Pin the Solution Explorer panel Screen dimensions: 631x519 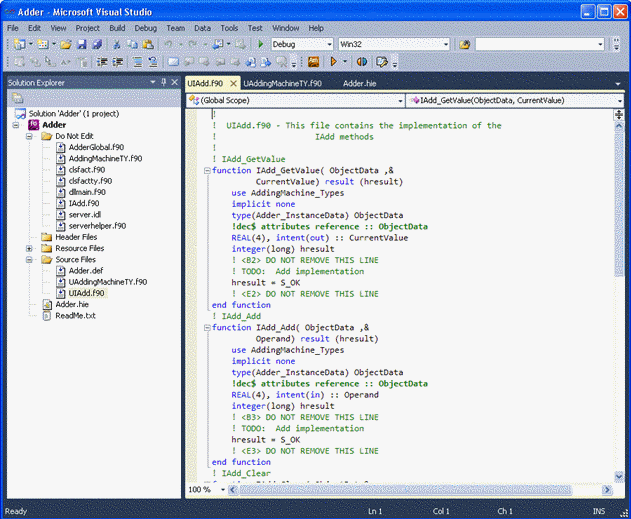[163, 82]
